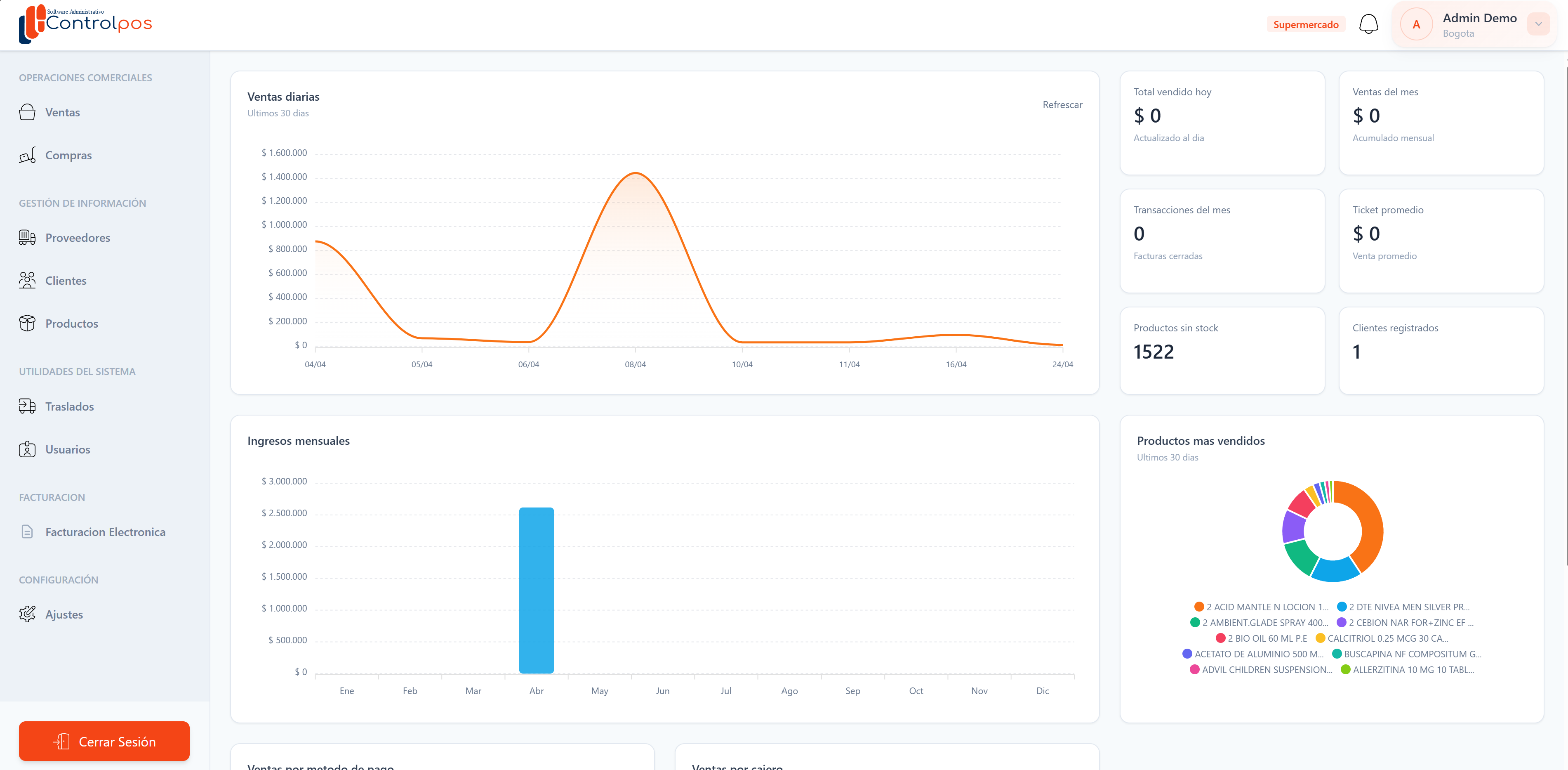This screenshot has height=770, width=1568.
Task: Click the Compras hand-truck icon
Action: (27, 155)
